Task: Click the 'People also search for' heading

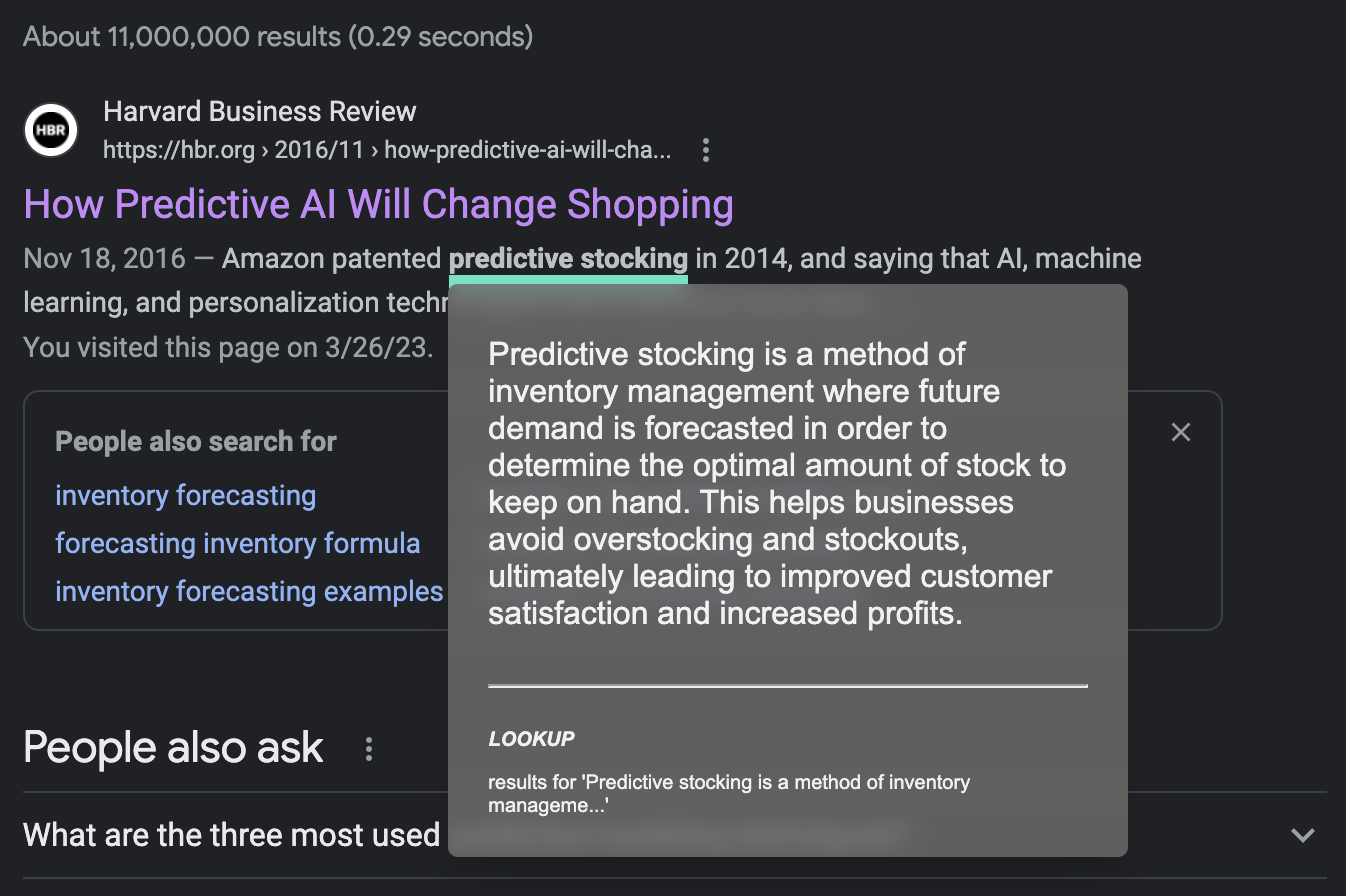Action: [x=196, y=442]
